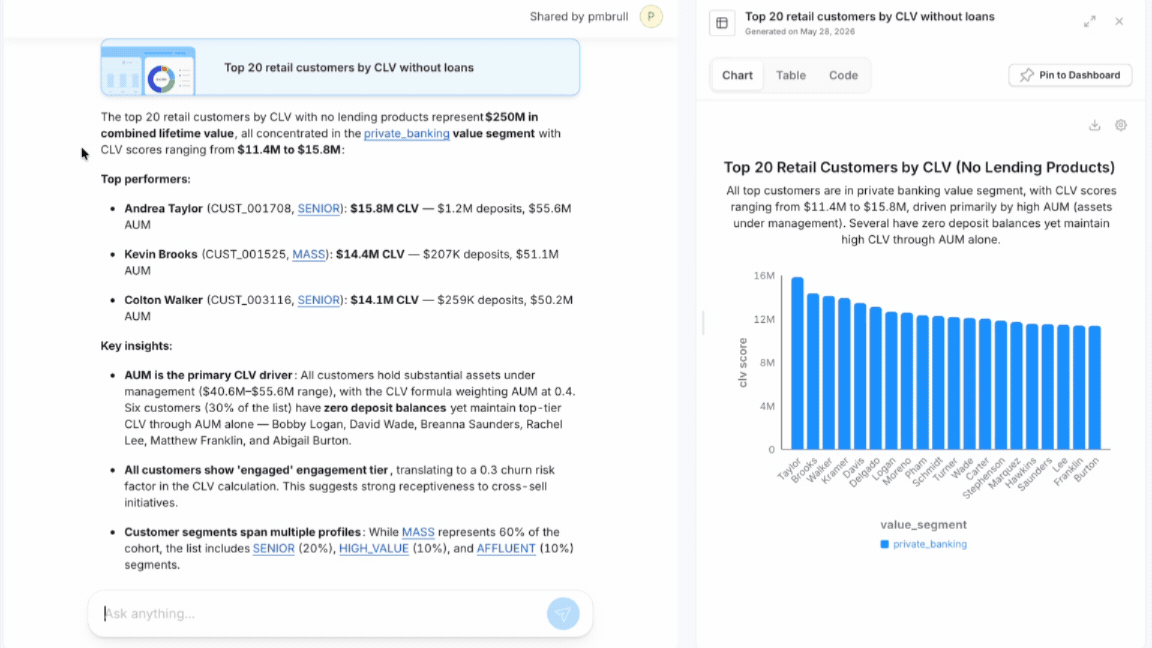Toggle private_banking legend color swatch
Image resolution: width=1152 pixels, height=648 pixels.
tap(885, 544)
